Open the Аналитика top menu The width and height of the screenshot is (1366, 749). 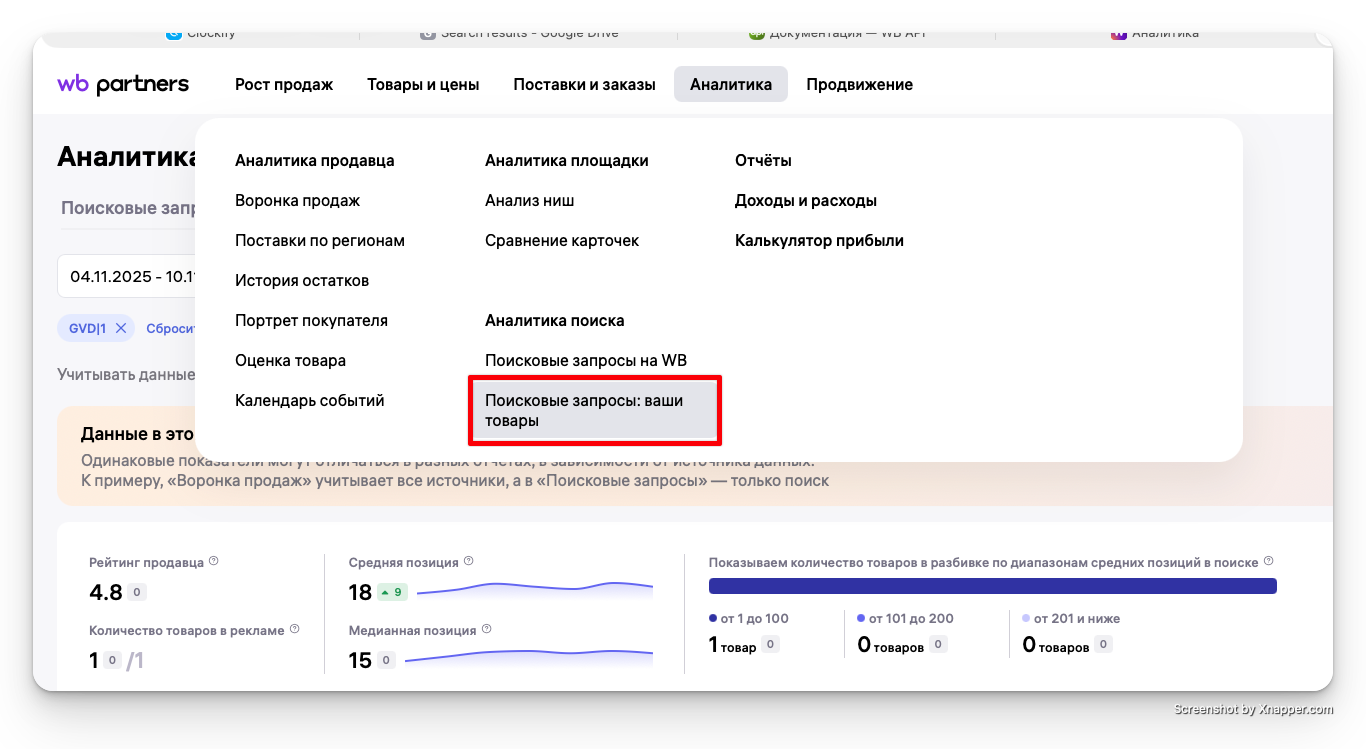[x=730, y=84]
